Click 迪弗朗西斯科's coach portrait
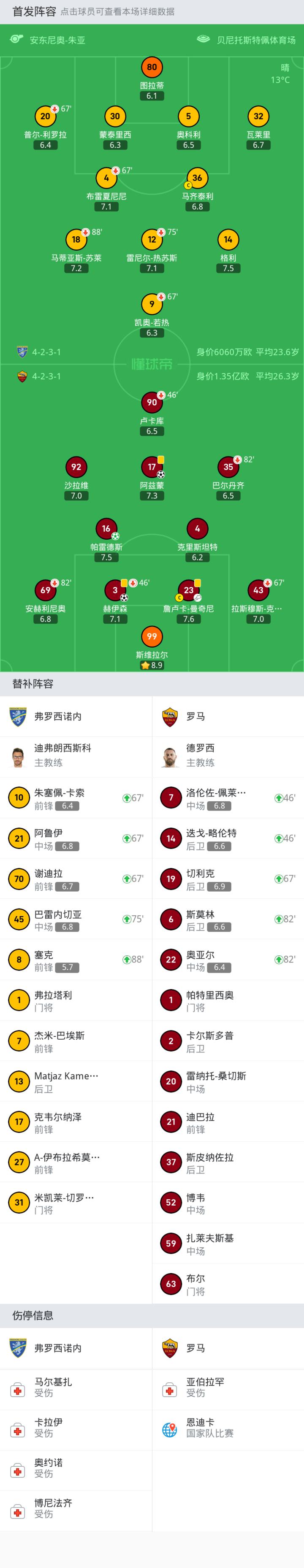The width and height of the screenshot is (304, 1568). (x=18, y=757)
